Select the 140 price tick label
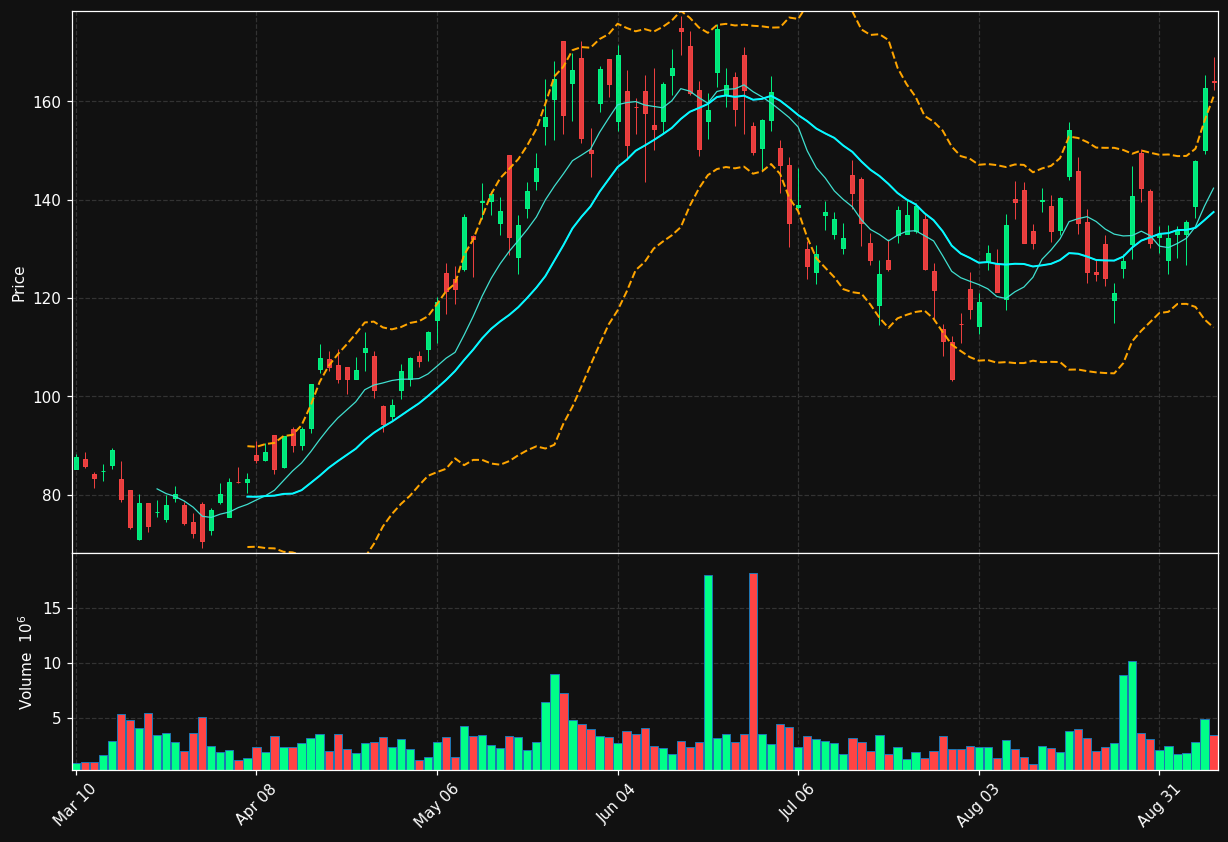This screenshot has height=842, width=1228. pyautogui.click(x=48, y=200)
